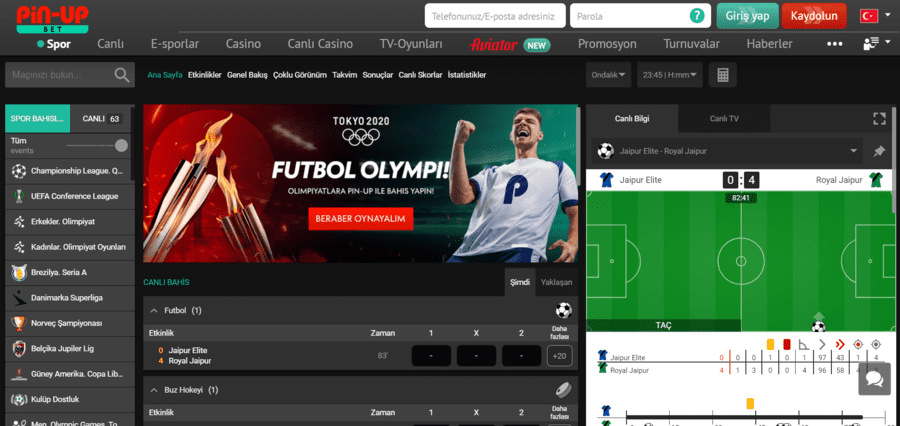This screenshot has height=426, width=900.
Task: Click the Brezilya Seria A league icon
Action: click(19, 272)
